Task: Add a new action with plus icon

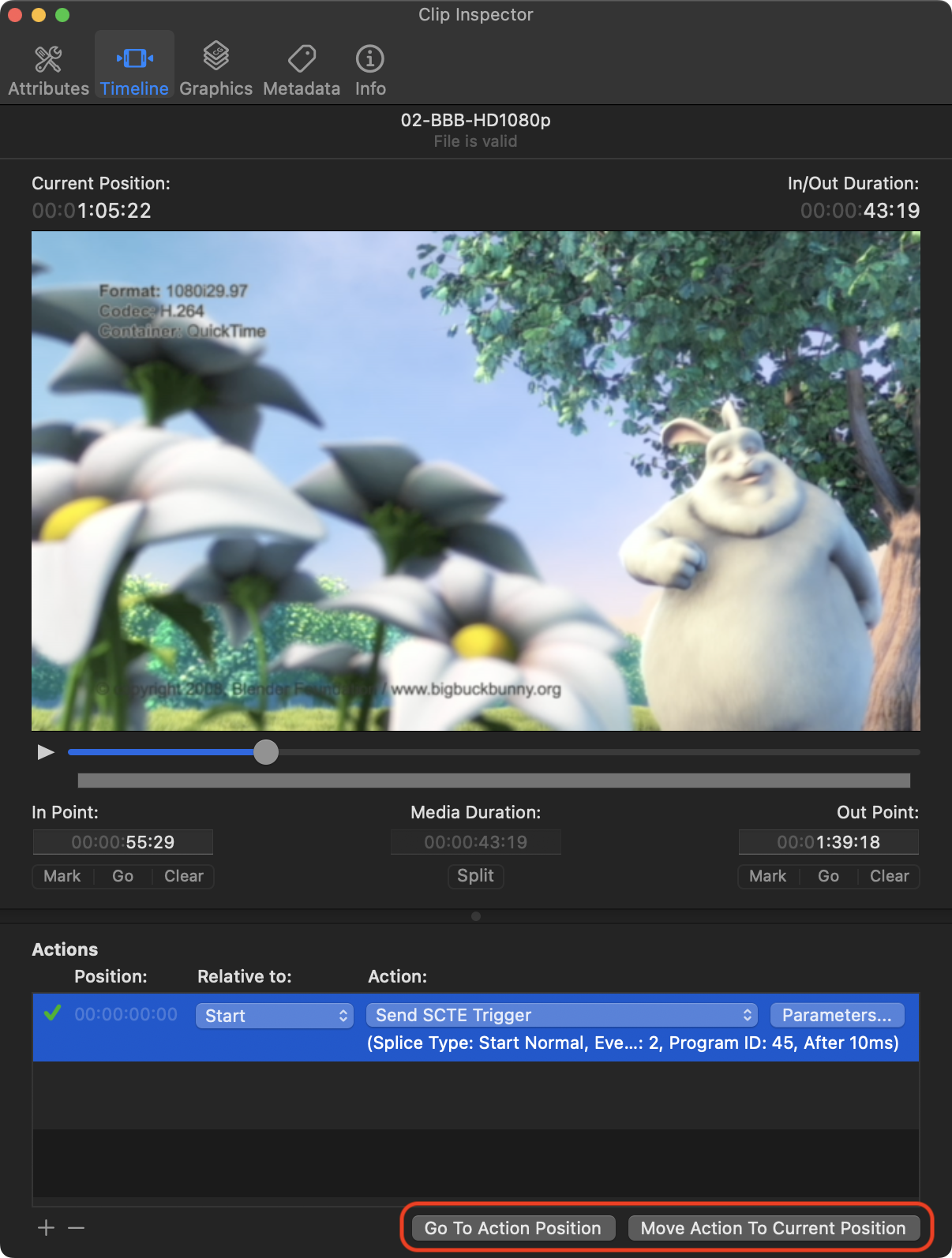Action: (x=47, y=1228)
